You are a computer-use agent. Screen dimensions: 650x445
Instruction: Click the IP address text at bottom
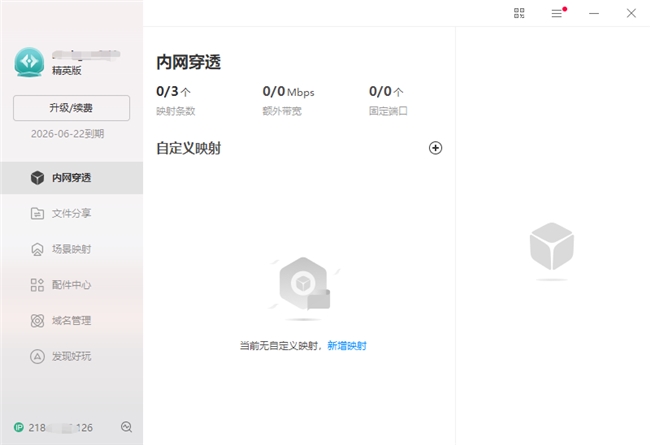tap(61, 428)
